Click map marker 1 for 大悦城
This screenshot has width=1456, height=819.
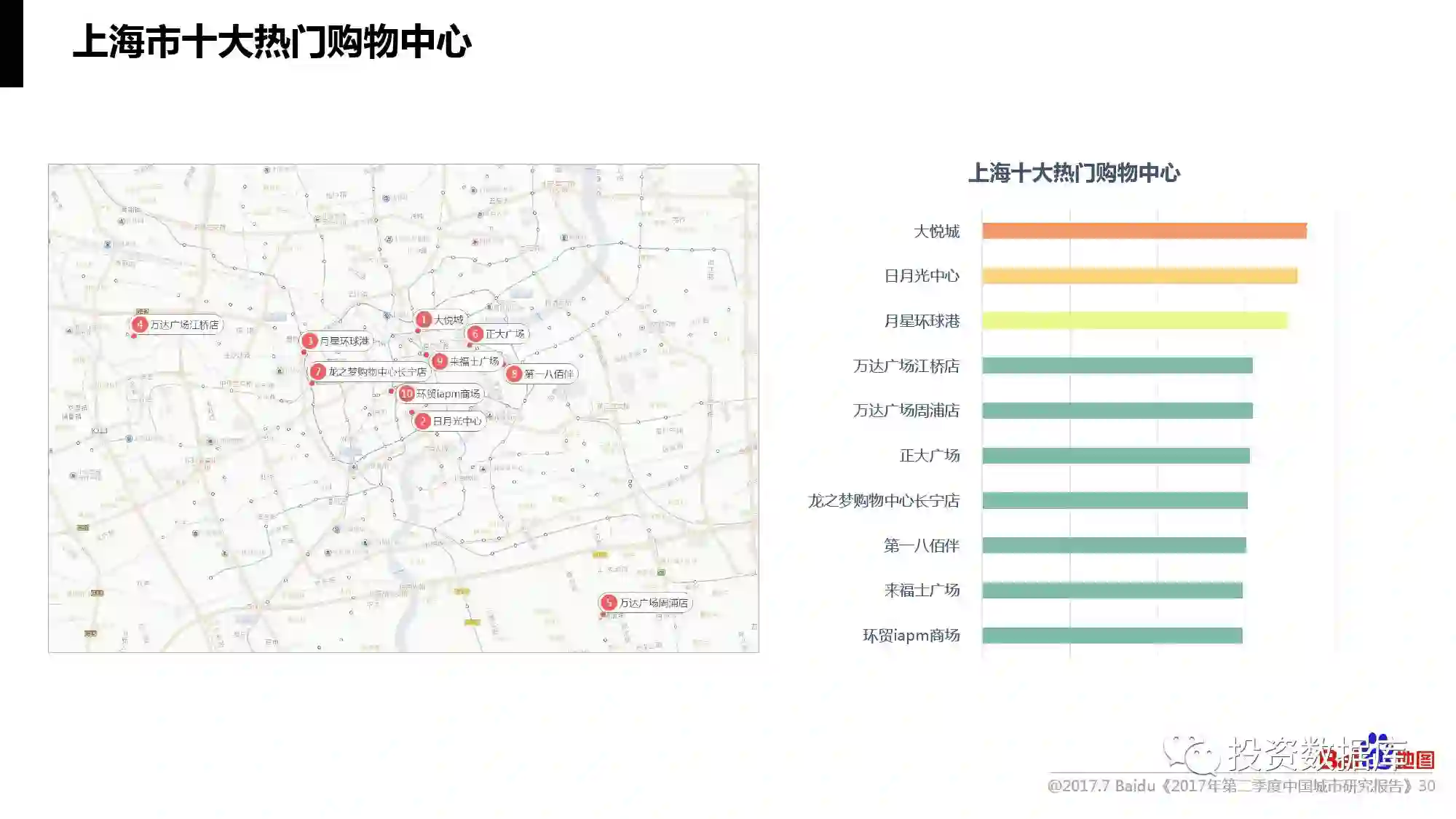click(424, 320)
